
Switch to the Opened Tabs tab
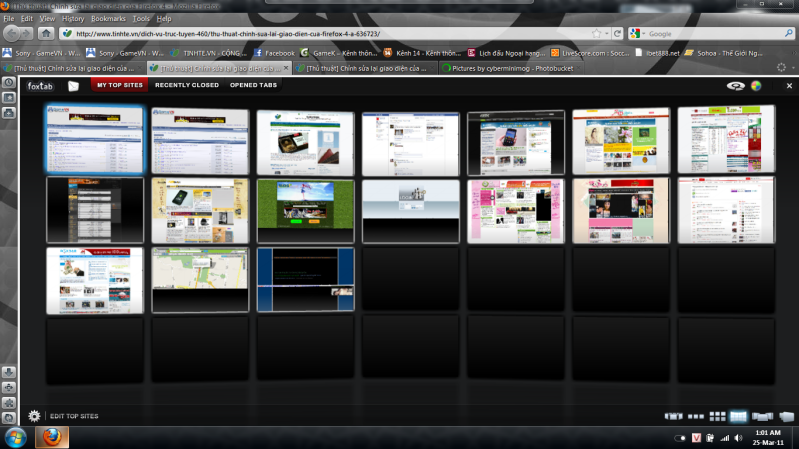[x=253, y=86]
